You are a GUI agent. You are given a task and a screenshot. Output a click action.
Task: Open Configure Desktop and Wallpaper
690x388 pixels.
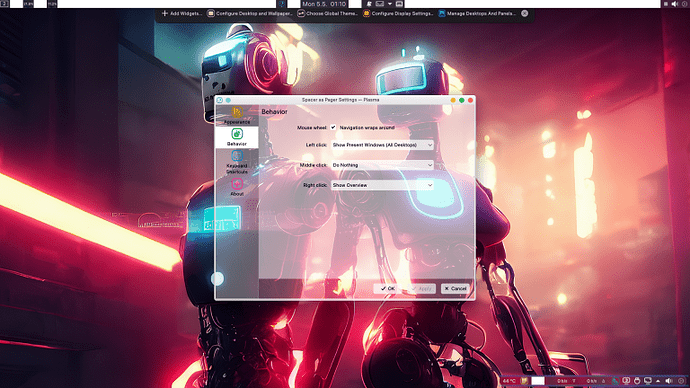pyautogui.click(x=250, y=14)
